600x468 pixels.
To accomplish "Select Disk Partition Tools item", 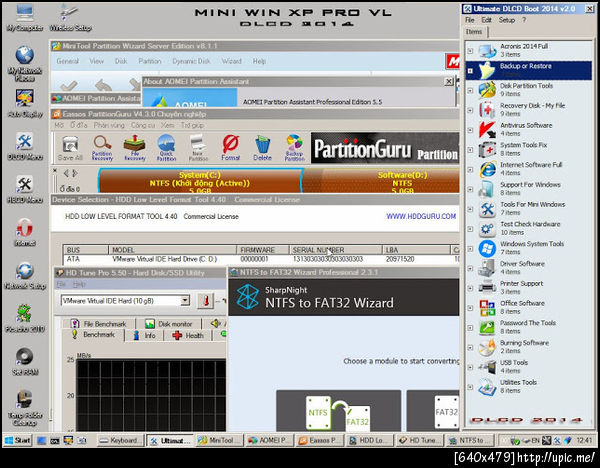I will pos(528,90).
